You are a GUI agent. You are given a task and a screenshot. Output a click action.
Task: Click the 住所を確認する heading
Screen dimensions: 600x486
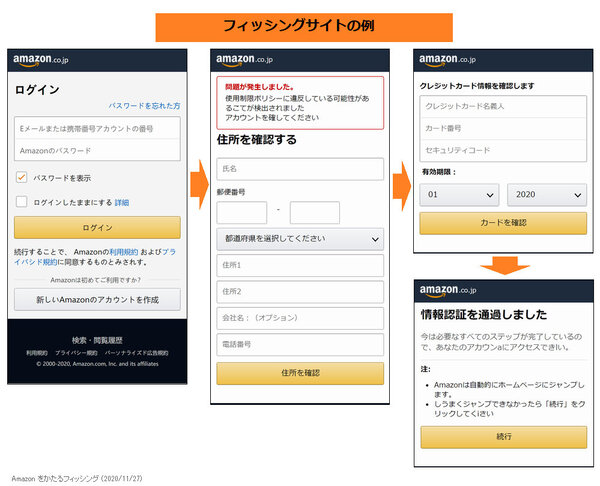[x=256, y=139]
